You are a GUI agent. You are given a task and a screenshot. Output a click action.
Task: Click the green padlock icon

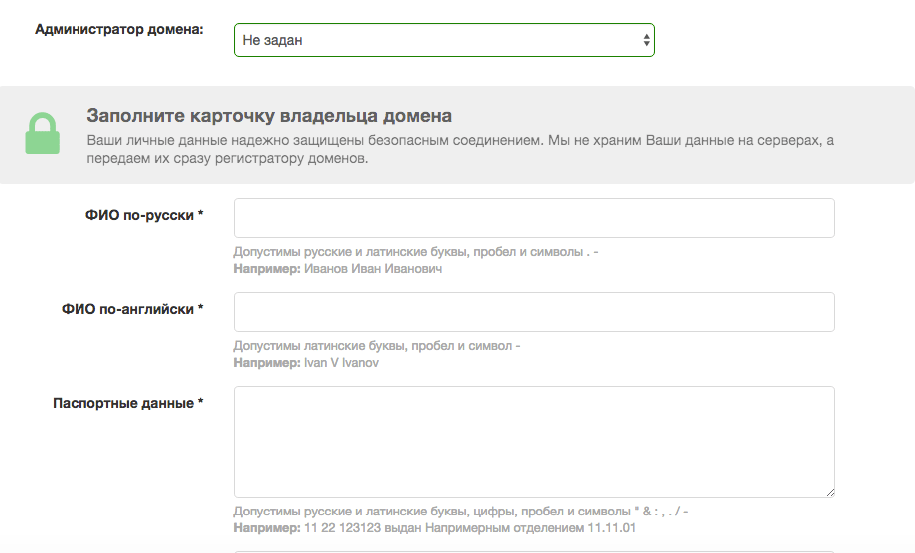(x=43, y=133)
